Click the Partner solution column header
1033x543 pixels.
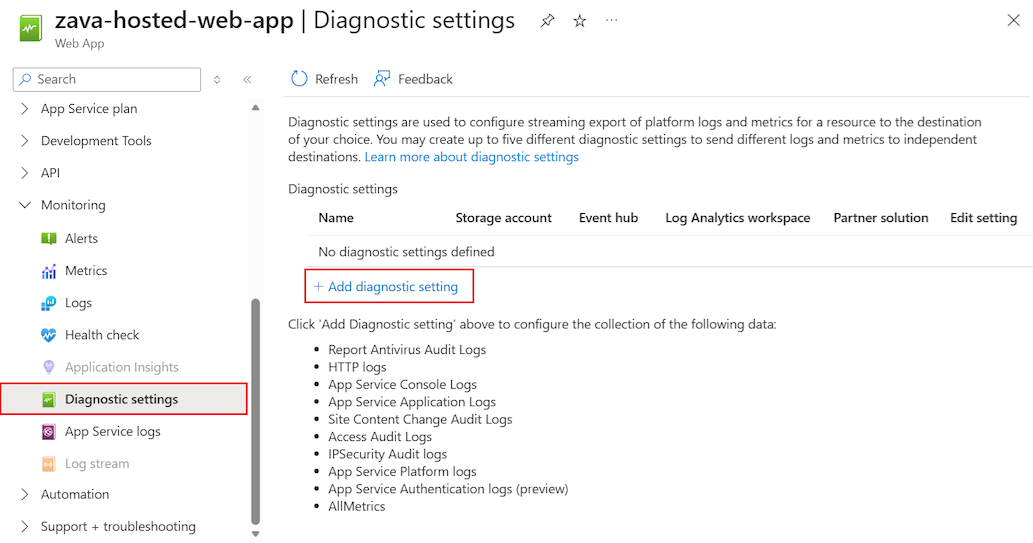tap(881, 218)
